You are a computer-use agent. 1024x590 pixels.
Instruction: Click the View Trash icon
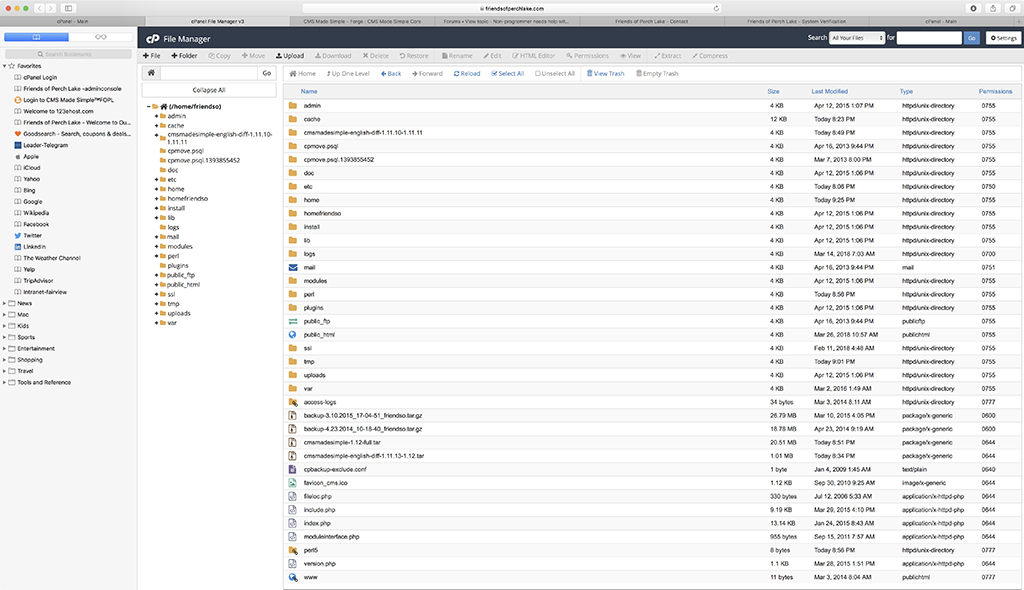pyautogui.click(x=590, y=74)
